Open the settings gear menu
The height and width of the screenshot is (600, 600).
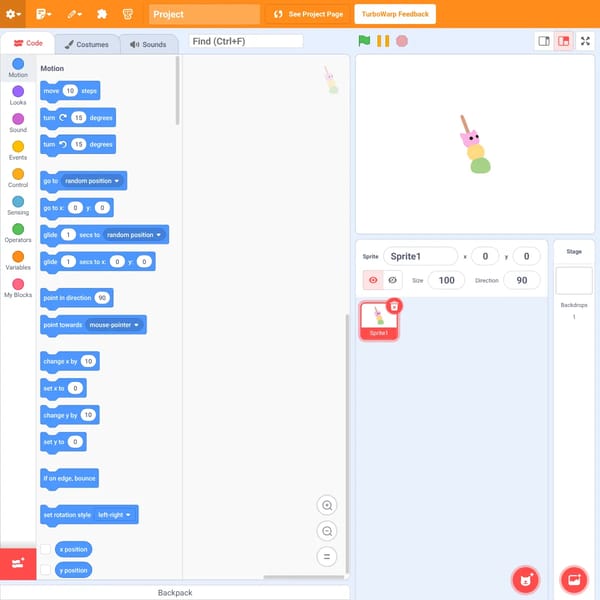[13, 14]
